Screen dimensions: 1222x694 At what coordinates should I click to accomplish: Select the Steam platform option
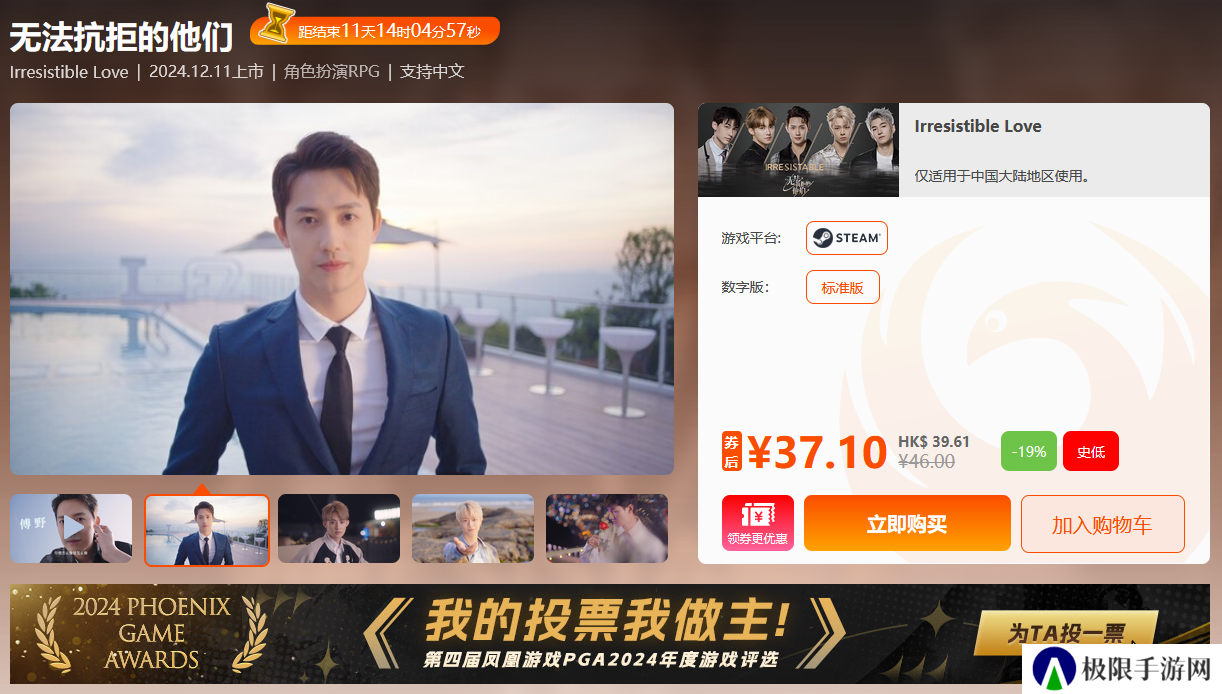(846, 238)
